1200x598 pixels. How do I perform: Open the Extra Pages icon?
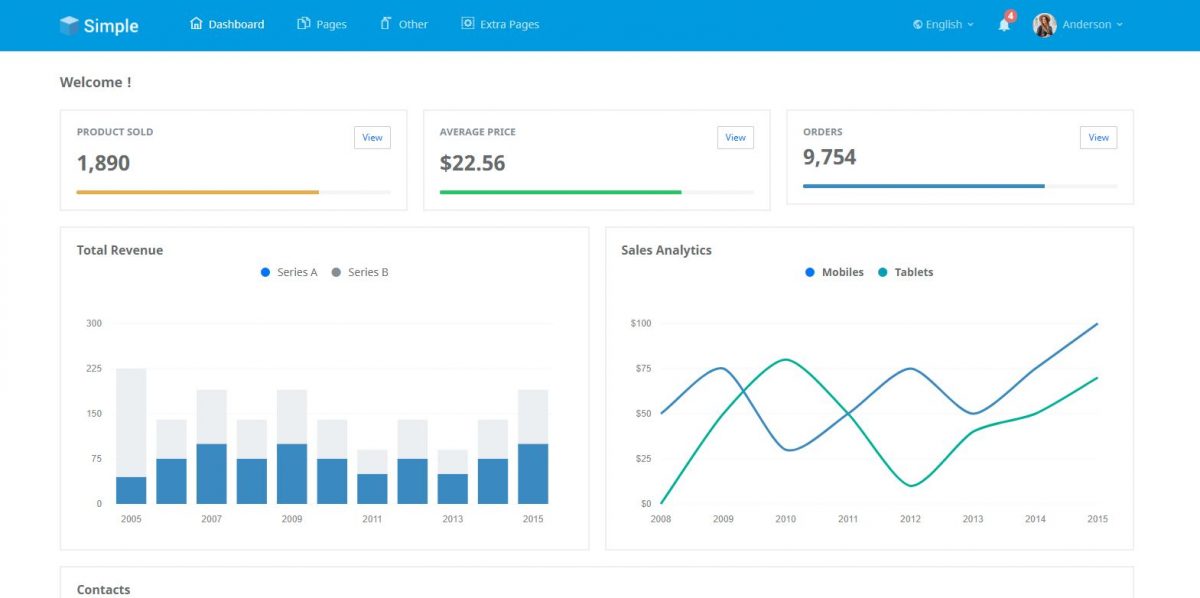pos(467,24)
